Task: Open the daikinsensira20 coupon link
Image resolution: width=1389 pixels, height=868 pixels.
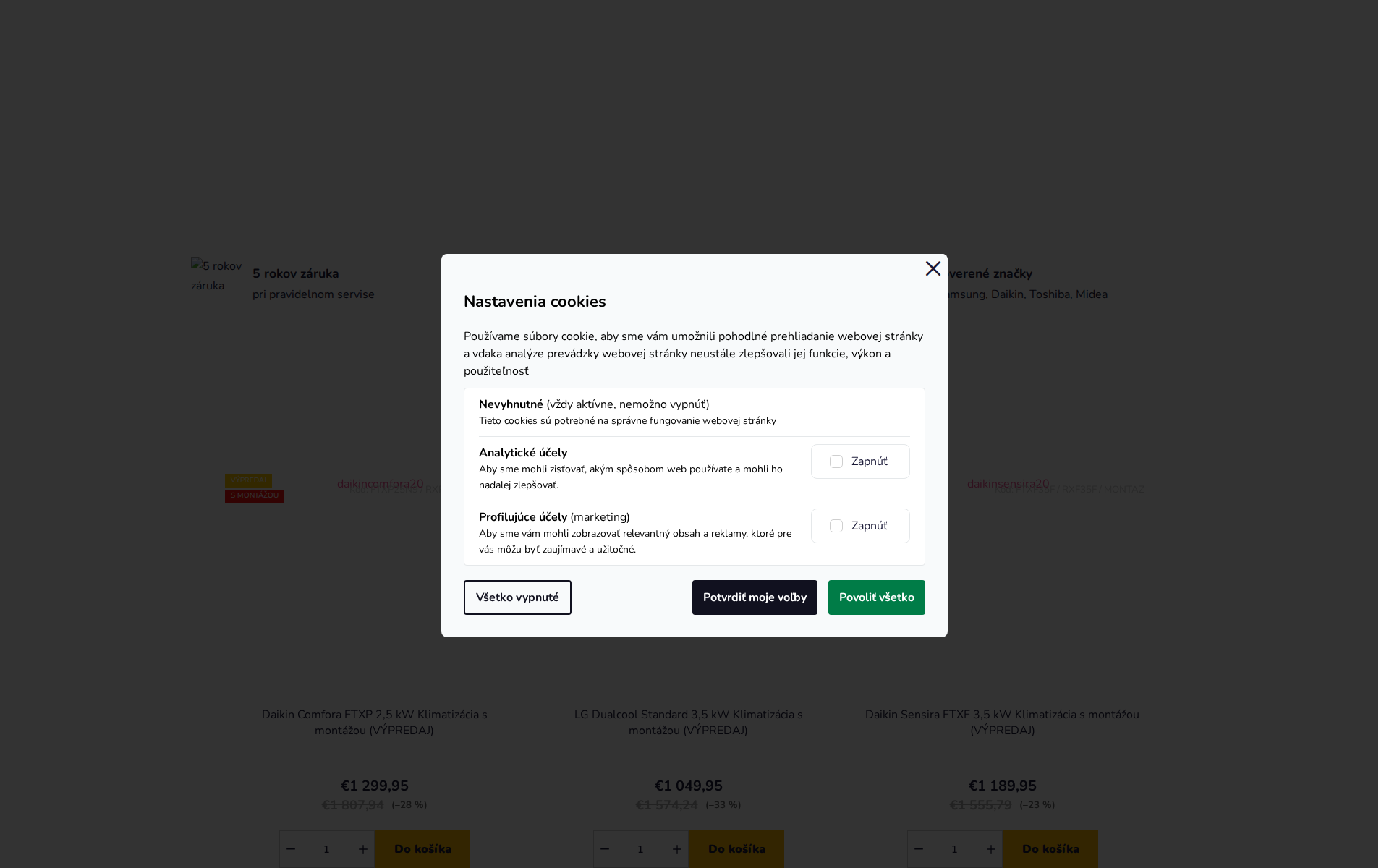Action: (1008, 483)
